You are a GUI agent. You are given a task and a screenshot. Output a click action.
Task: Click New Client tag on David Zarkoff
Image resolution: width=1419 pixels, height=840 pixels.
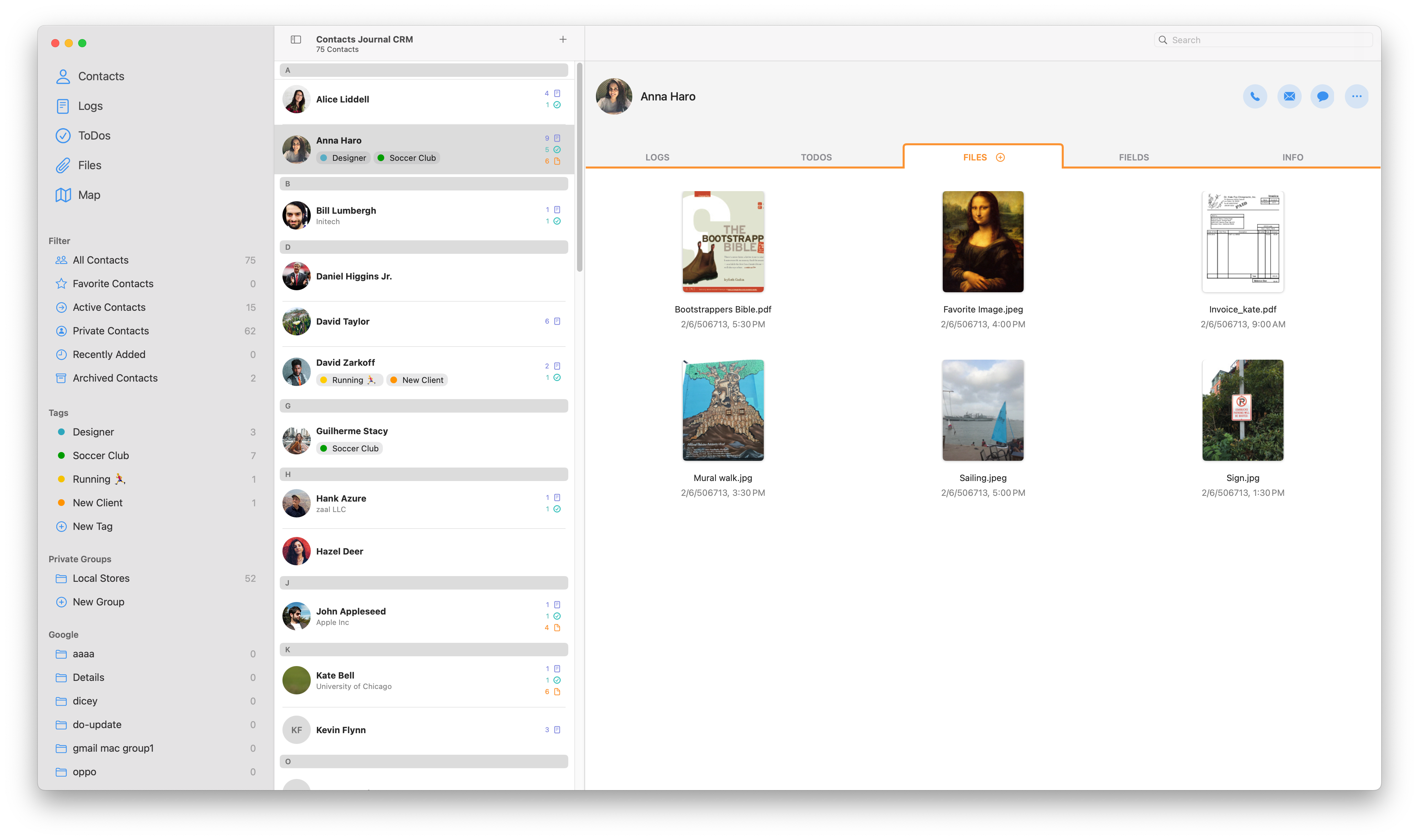[x=417, y=380]
